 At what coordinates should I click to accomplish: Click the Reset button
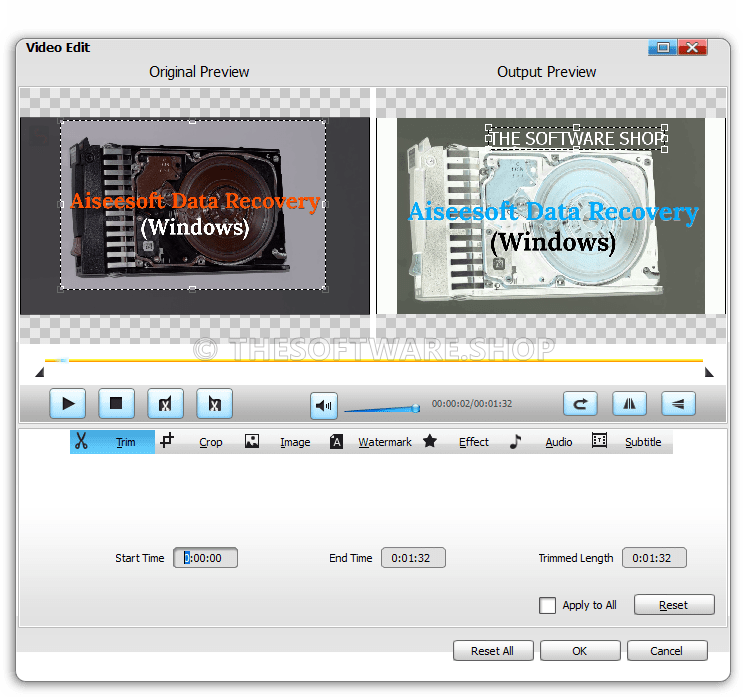click(674, 605)
